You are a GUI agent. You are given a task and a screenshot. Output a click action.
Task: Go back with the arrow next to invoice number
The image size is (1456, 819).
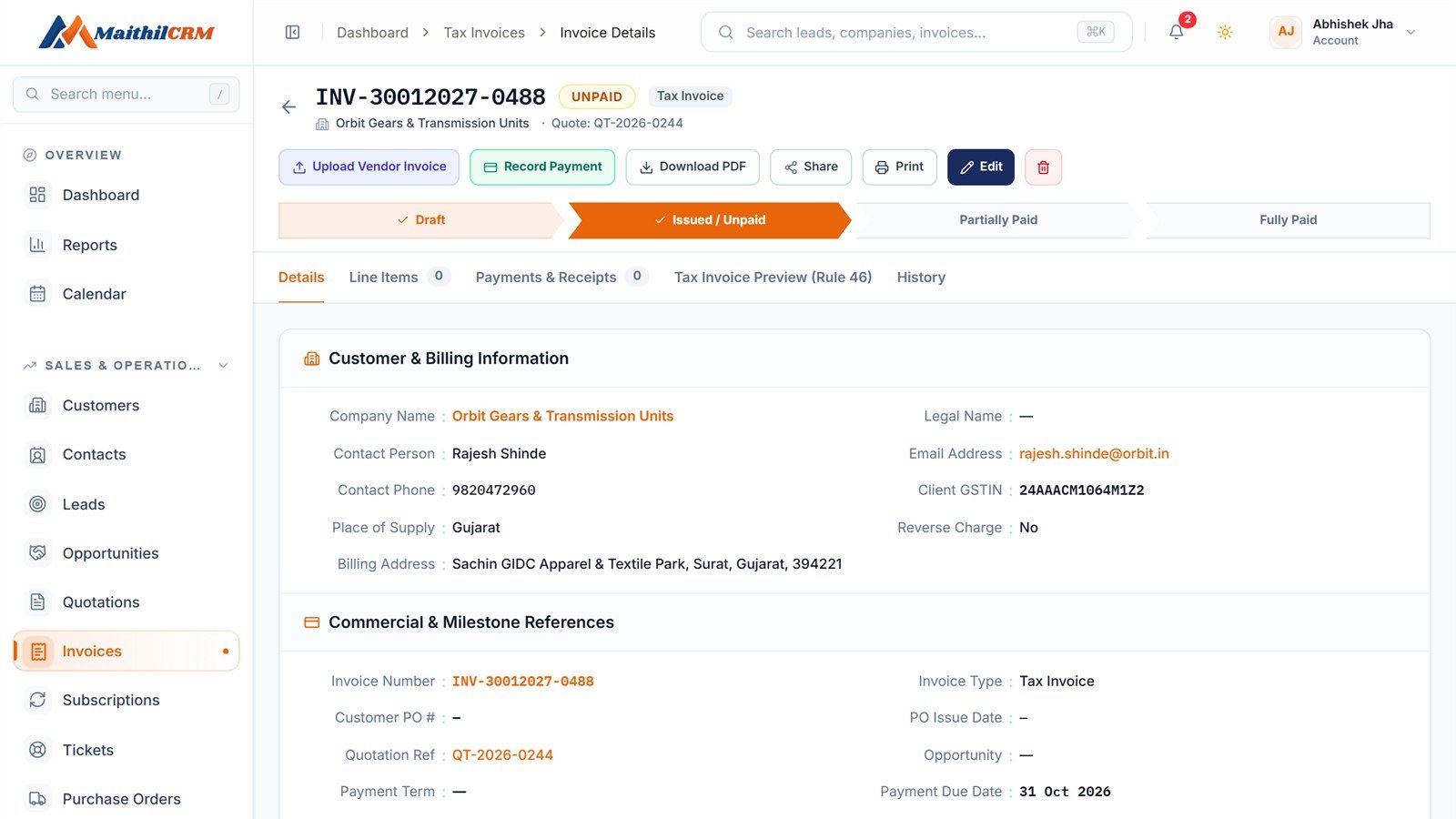pos(288,107)
